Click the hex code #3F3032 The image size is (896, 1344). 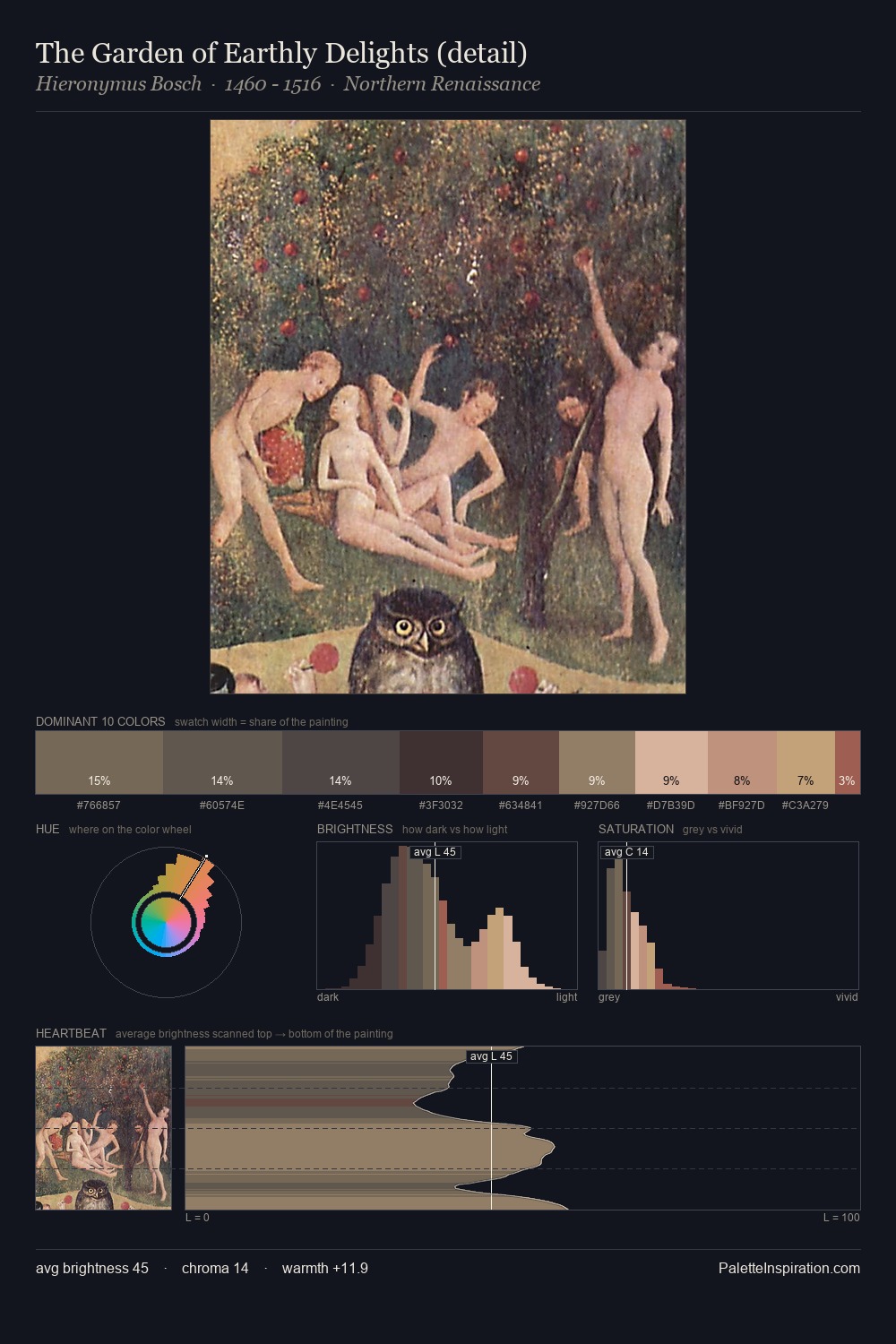pos(441,806)
